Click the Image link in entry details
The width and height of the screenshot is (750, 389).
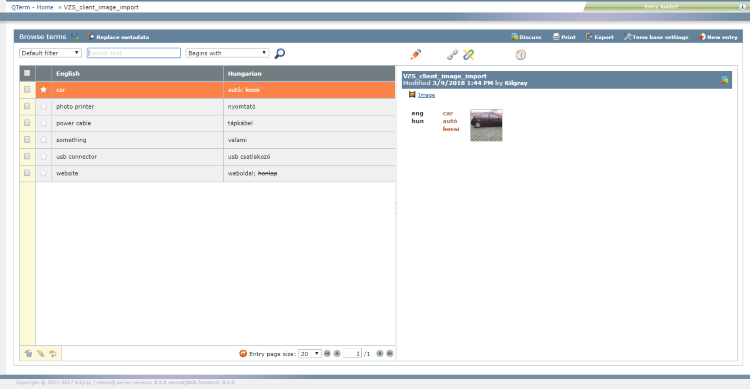click(427, 95)
